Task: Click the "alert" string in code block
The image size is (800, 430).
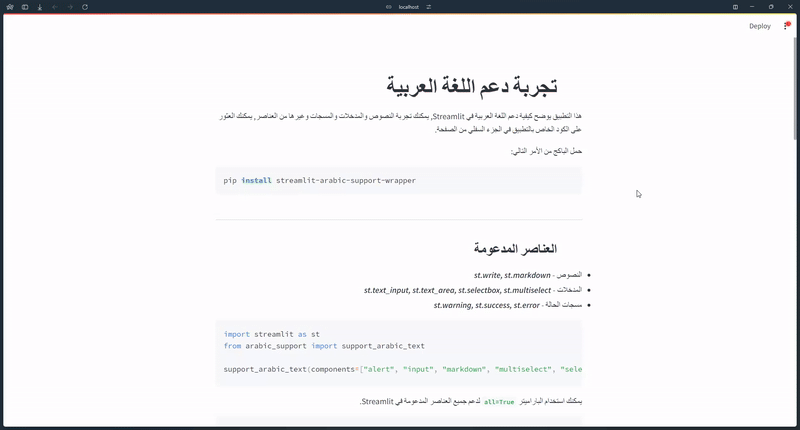Action: pyautogui.click(x=379, y=369)
